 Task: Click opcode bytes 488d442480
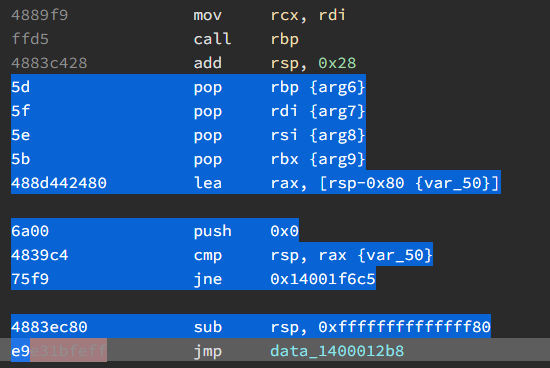click(59, 183)
